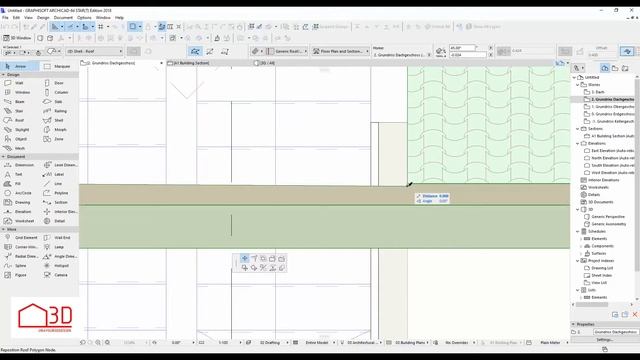This screenshot has height=360, width=640.
Task: Select the Wall tool
Action: point(20,83)
